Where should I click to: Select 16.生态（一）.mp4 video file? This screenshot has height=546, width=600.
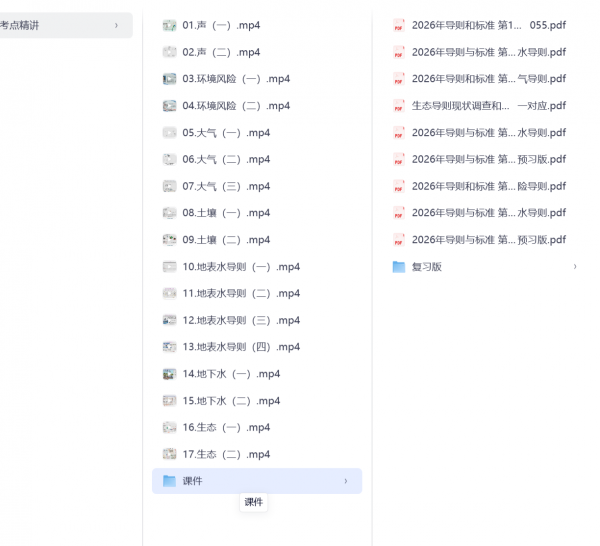pos(226,428)
